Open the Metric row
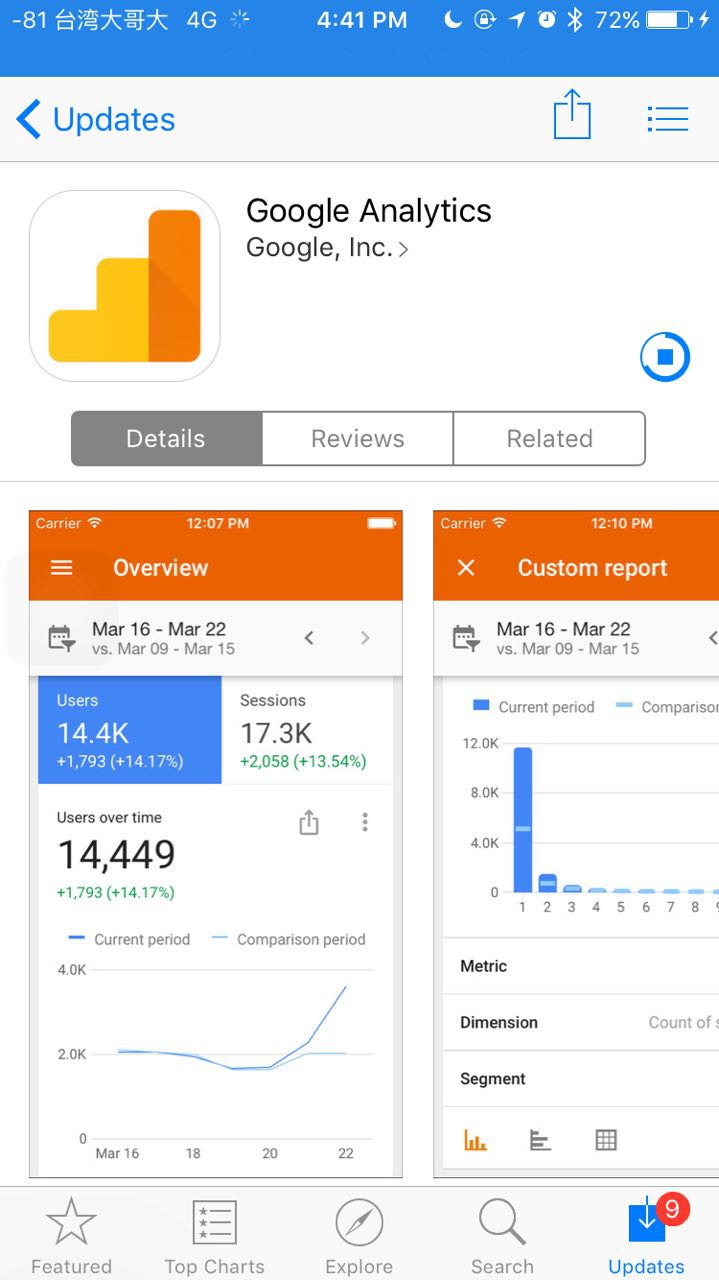 [581, 966]
